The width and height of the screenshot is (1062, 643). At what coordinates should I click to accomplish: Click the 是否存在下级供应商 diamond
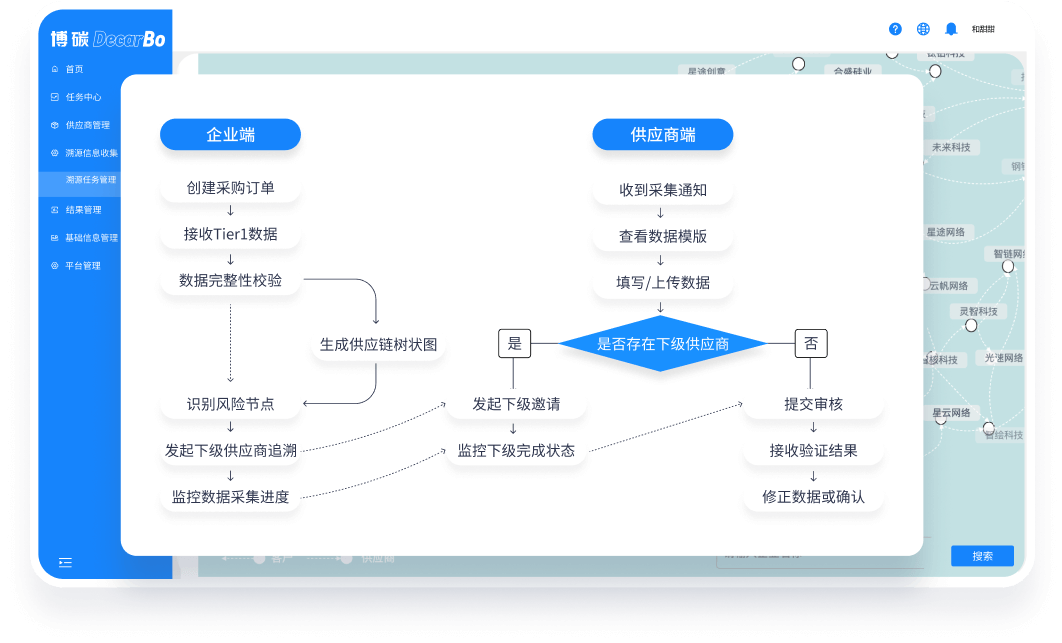tap(662, 344)
